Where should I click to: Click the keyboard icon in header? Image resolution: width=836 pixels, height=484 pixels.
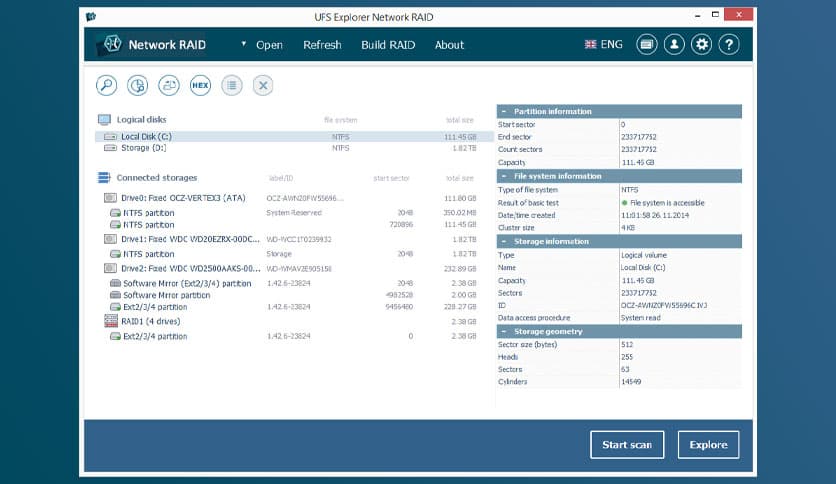tap(647, 45)
